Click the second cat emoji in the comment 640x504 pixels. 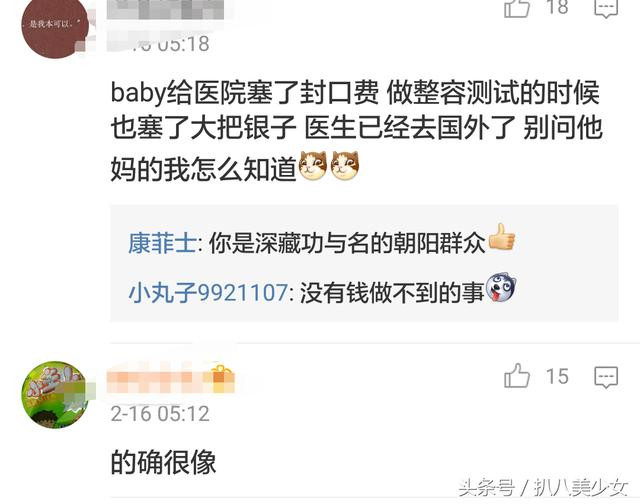[344, 166]
